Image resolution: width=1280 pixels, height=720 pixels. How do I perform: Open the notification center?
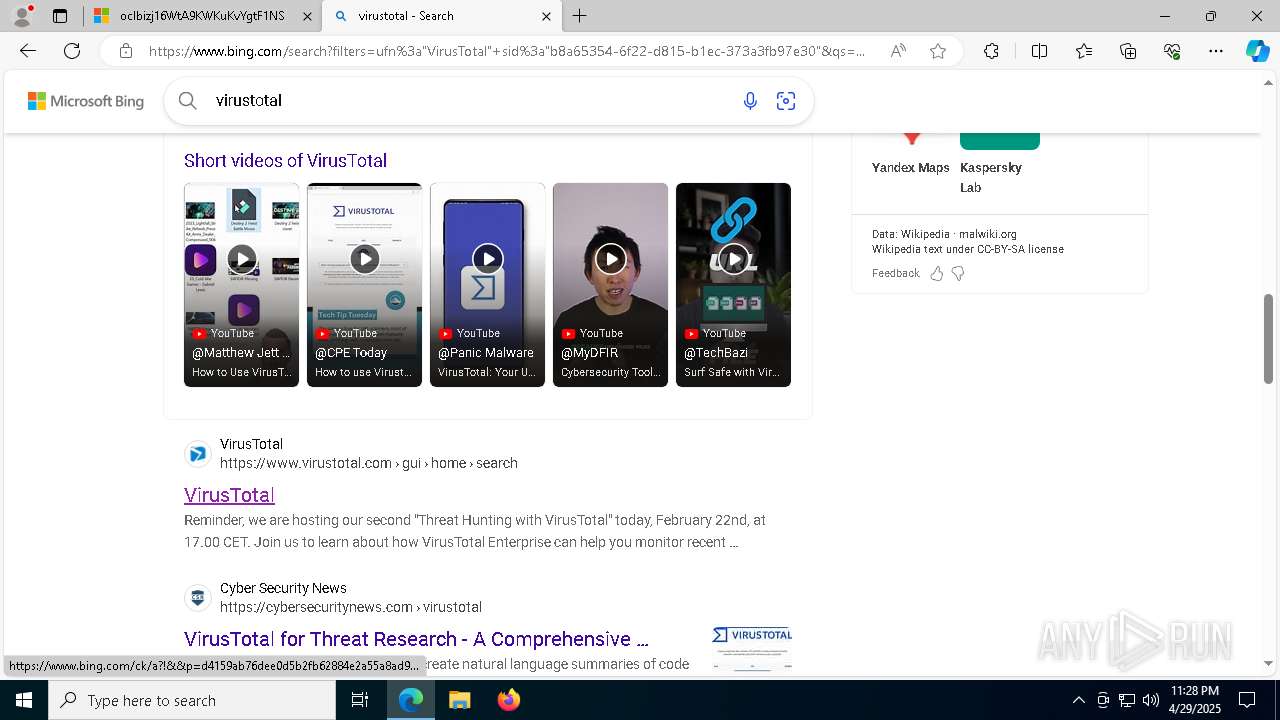[1247, 700]
